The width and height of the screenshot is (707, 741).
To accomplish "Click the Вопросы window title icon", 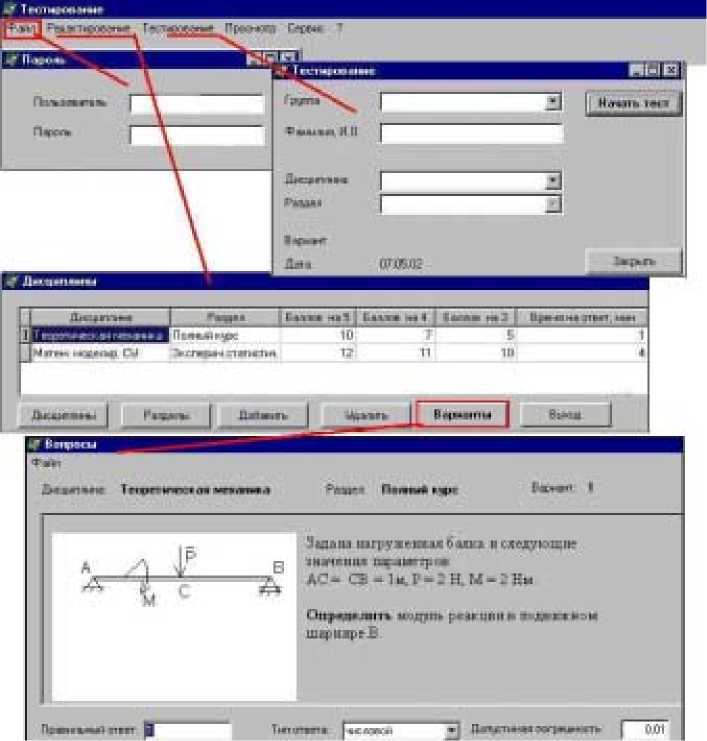I will coord(34,444).
